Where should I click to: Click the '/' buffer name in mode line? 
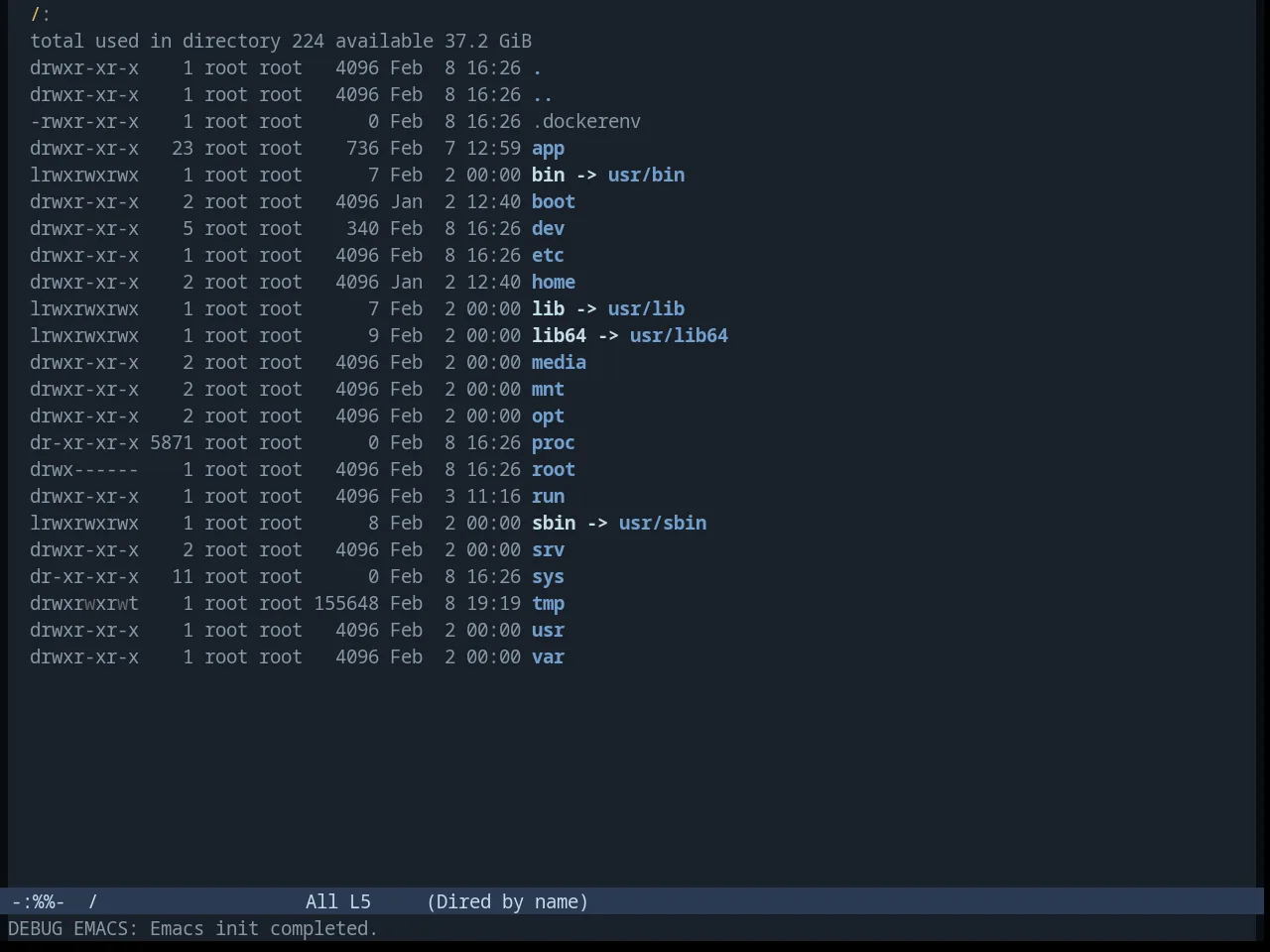93,902
